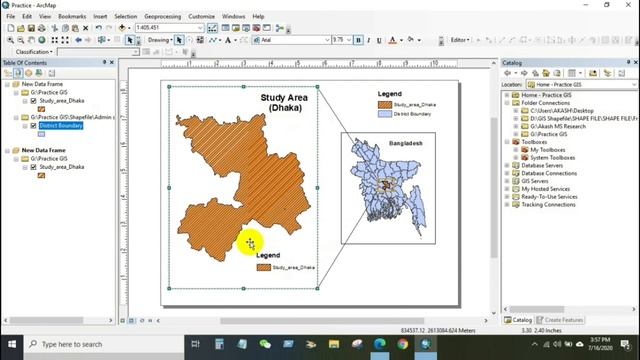640x360 pixels.
Task: Go back to previous extent
Action: (78, 40)
